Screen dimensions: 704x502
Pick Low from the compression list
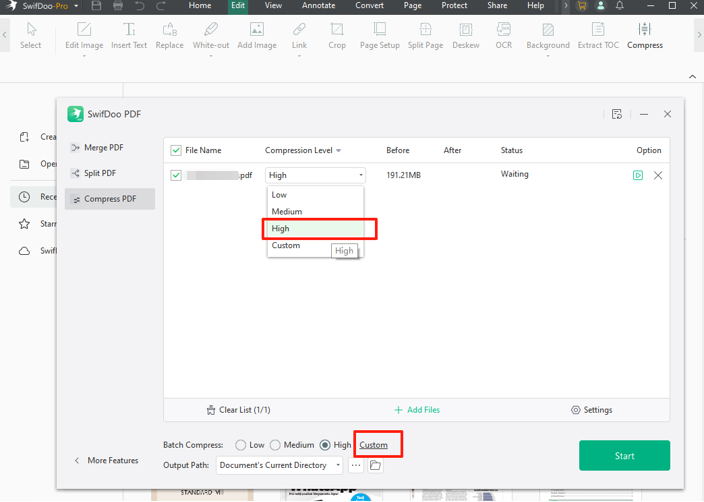pos(315,195)
